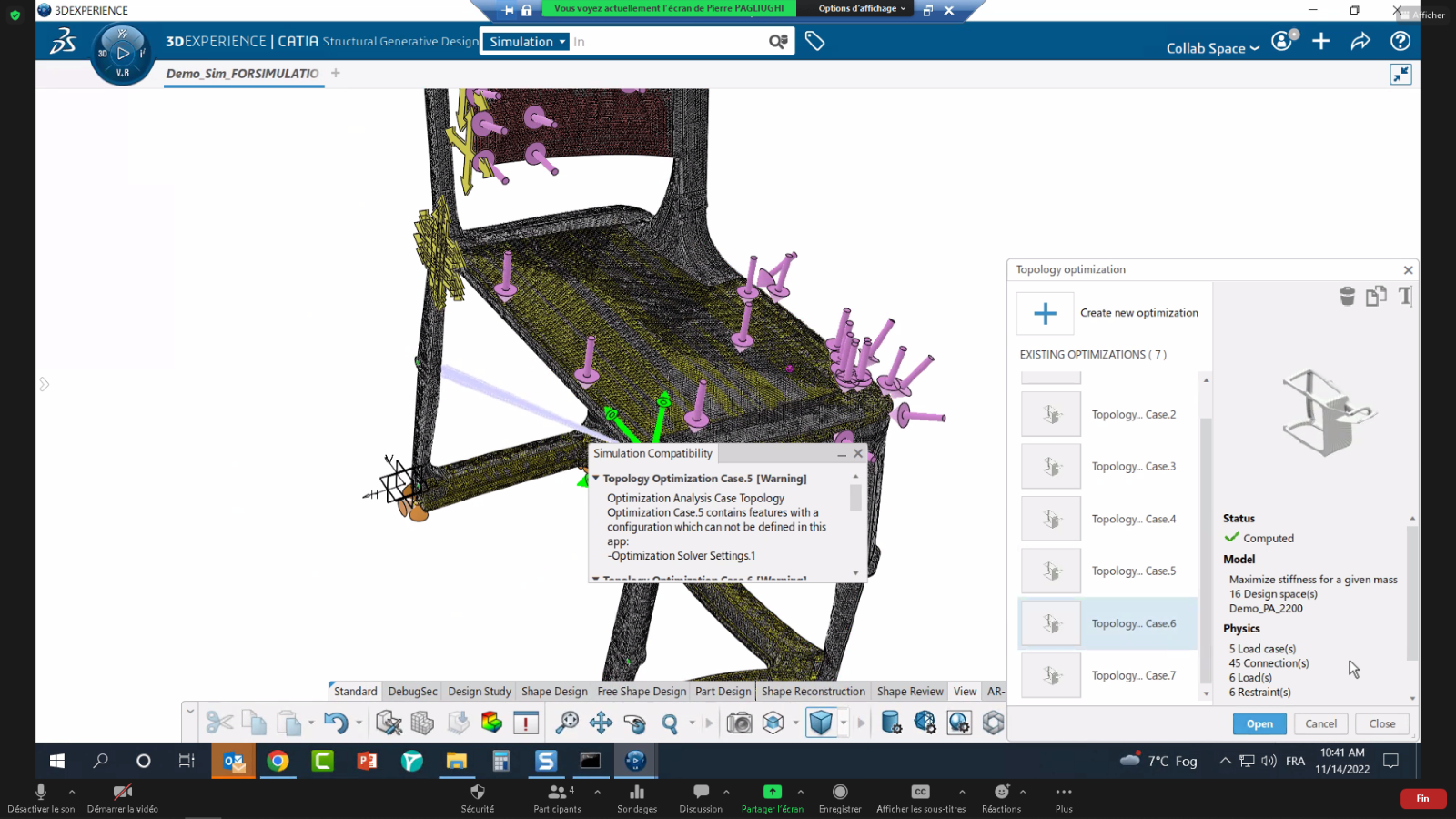The width and height of the screenshot is (1456, 819).
Task: Switch to the Design Study tab
Action: pos(480,692)
